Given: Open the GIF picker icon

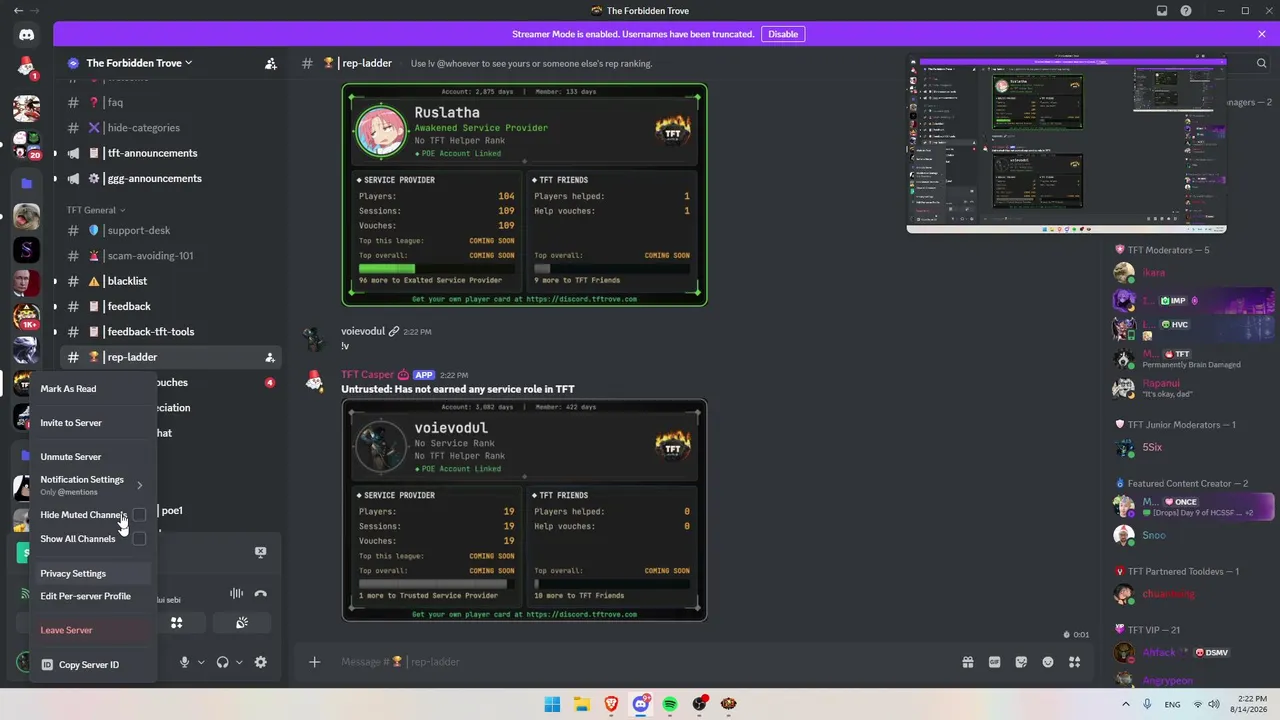Looking at the screenshot, I should 995,662.
